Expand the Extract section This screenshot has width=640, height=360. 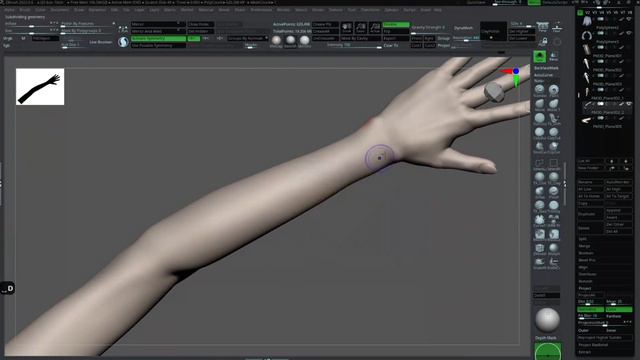[584, 352]
